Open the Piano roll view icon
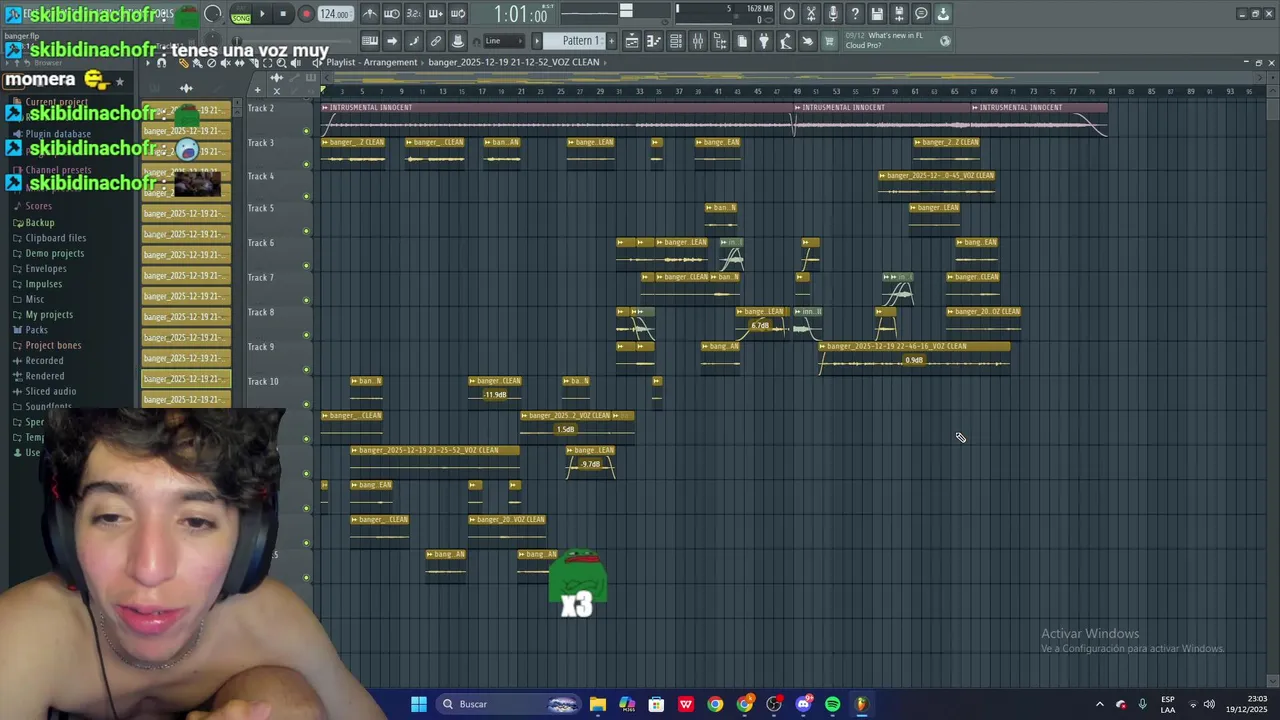 click(654, 41)
